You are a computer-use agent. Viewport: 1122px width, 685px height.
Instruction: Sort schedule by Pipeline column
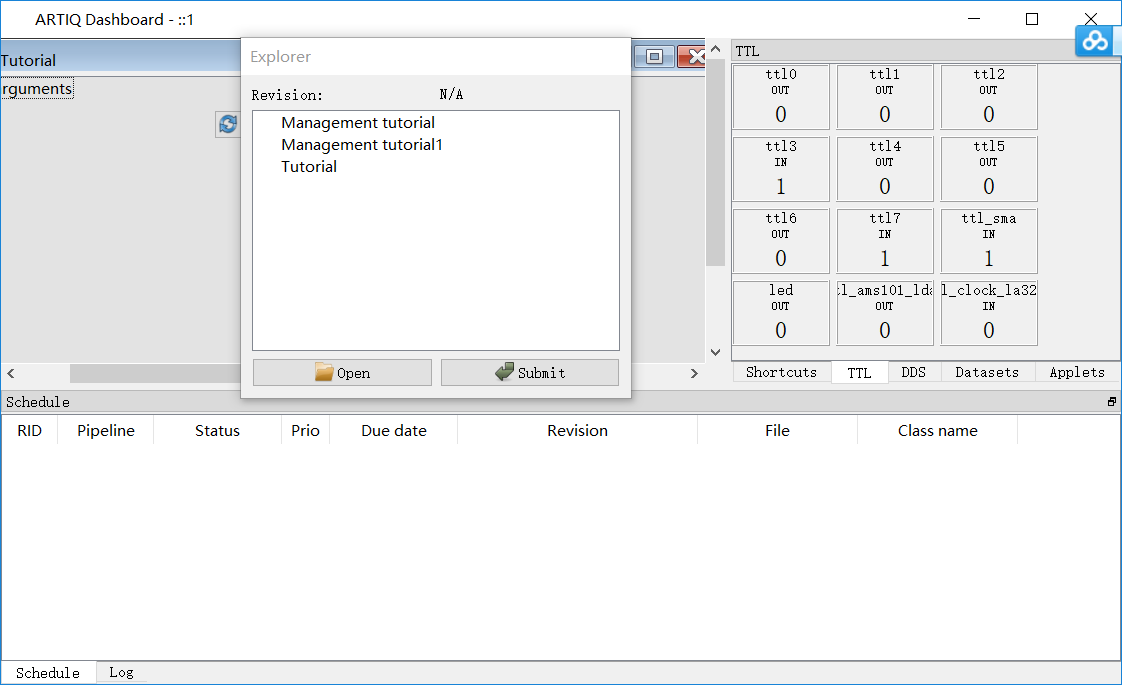[x=106, y=430]
